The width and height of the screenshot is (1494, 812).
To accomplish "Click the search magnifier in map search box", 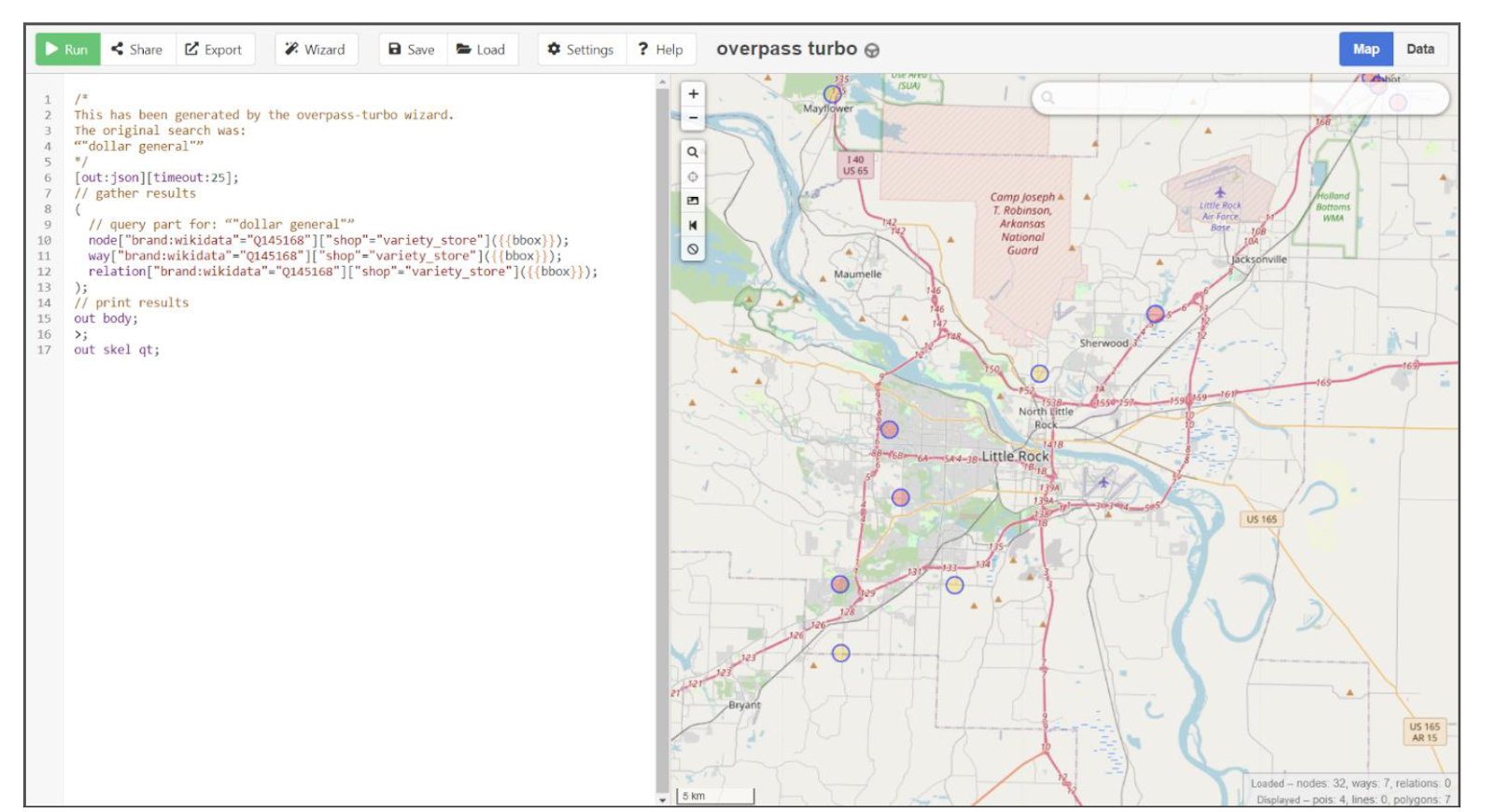I will click(x=1048, y=97).
